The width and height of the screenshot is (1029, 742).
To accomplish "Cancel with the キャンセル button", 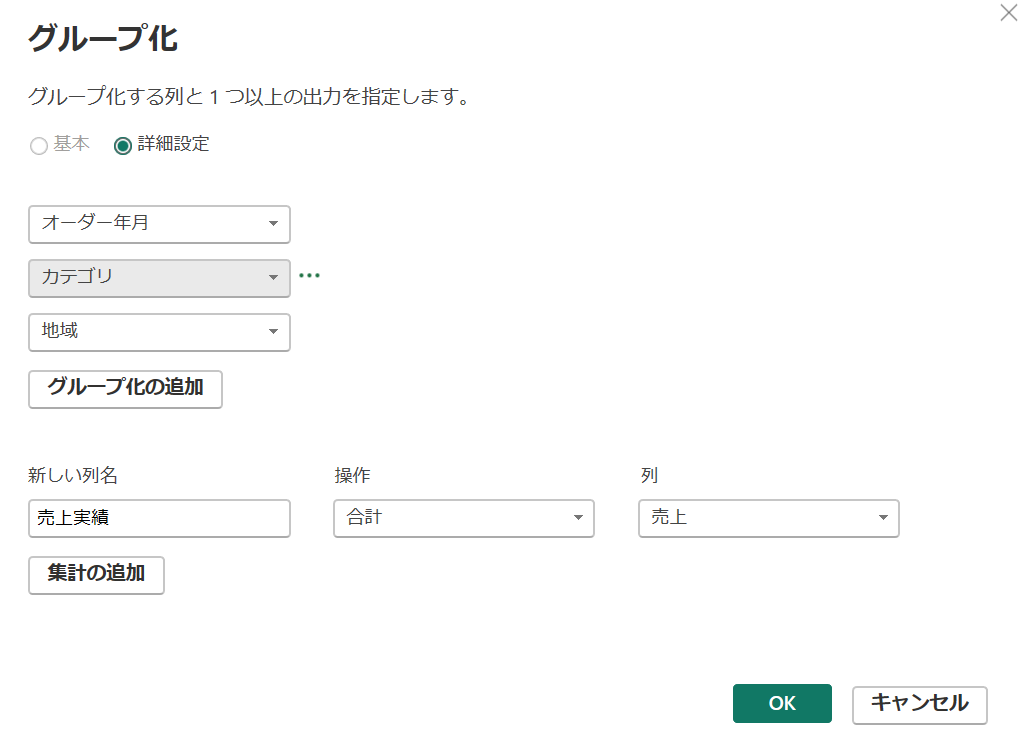I will pyautogui.click(x=919, y=703).
